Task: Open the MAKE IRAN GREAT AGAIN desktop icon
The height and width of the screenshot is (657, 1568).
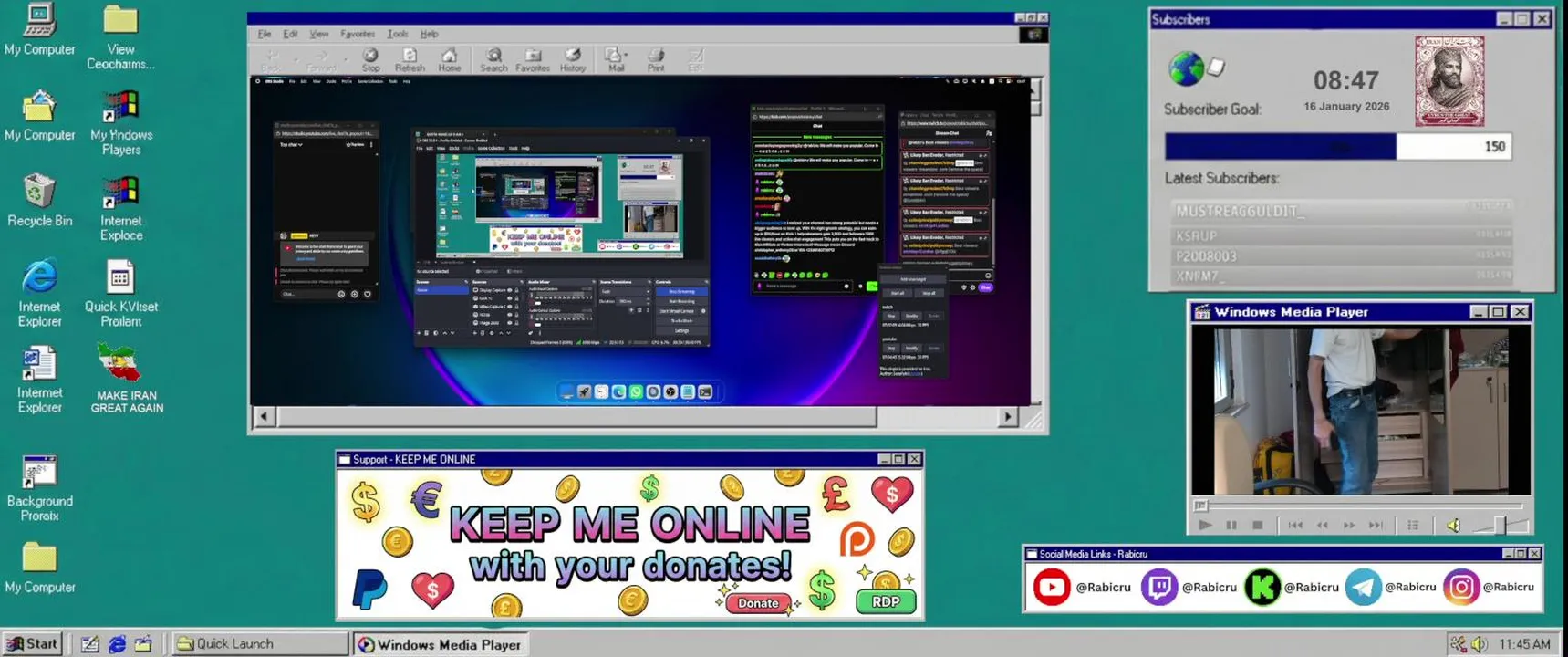Action: click(126, 378)
